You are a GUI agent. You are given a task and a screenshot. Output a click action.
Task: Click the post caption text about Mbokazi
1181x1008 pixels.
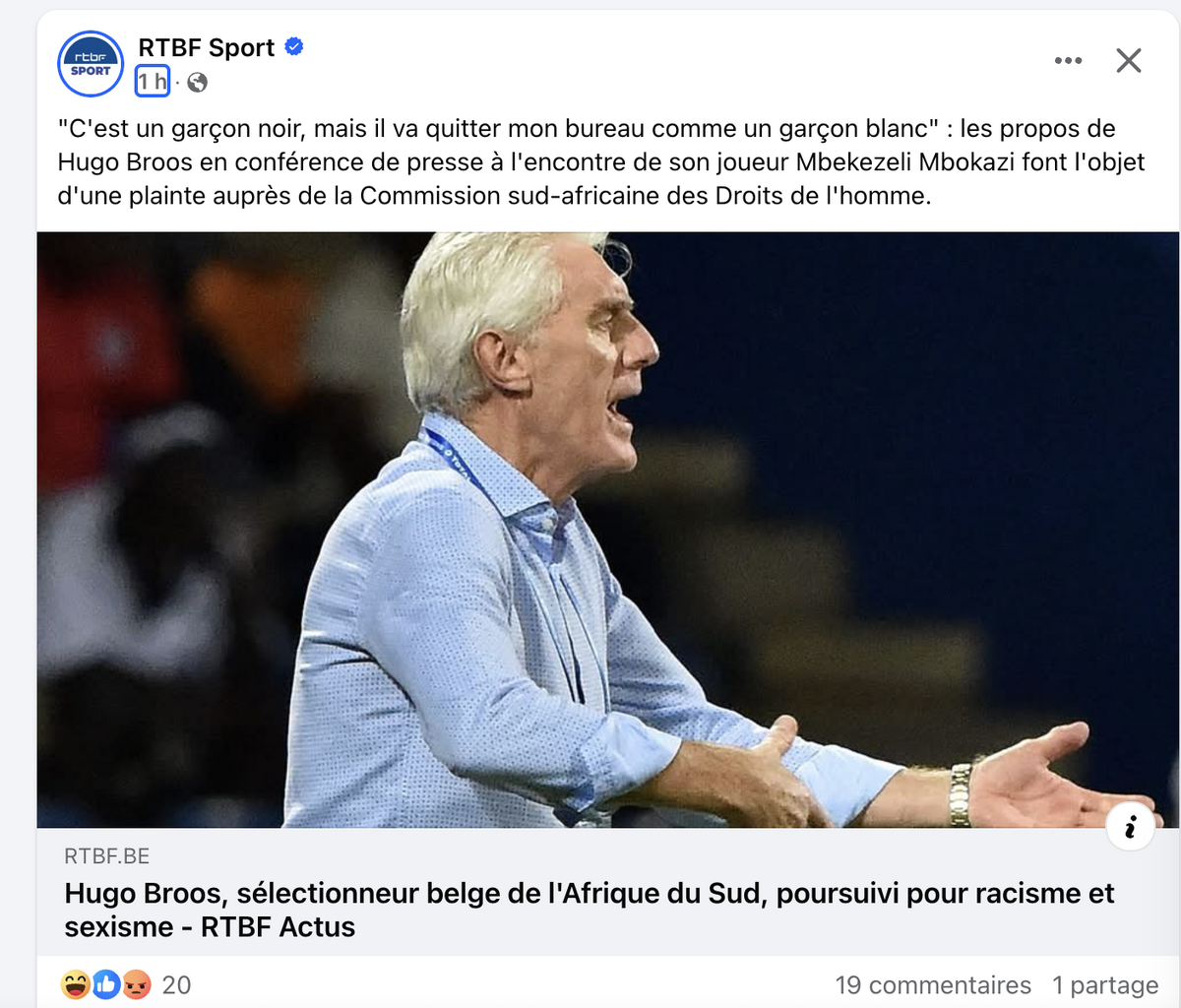click(x=601, y=161)
